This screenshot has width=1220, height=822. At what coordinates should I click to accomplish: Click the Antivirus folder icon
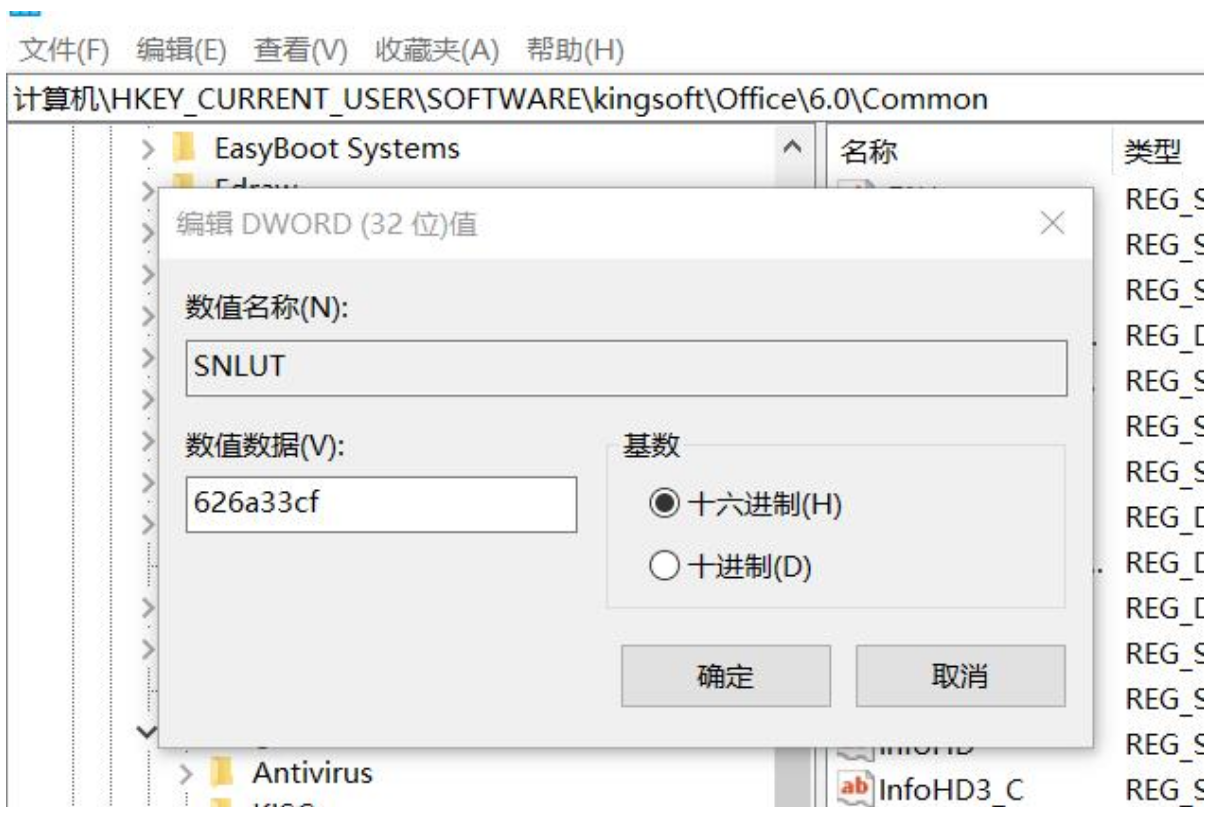[x=222, y=772]
